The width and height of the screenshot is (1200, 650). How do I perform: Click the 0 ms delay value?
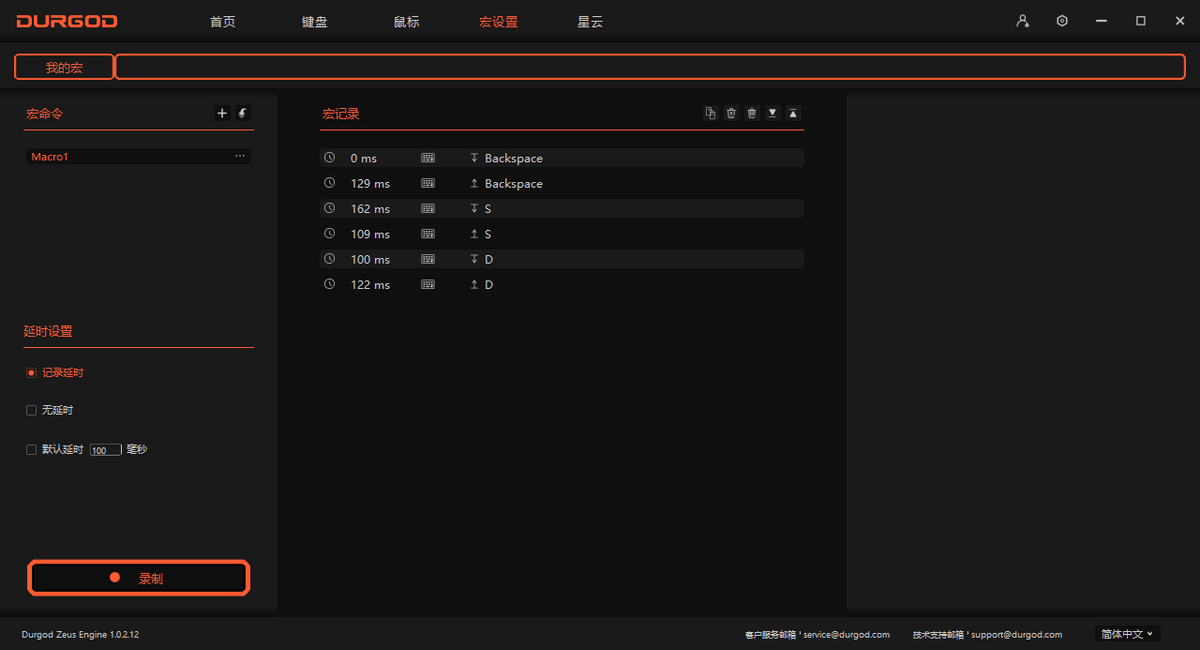363,158
